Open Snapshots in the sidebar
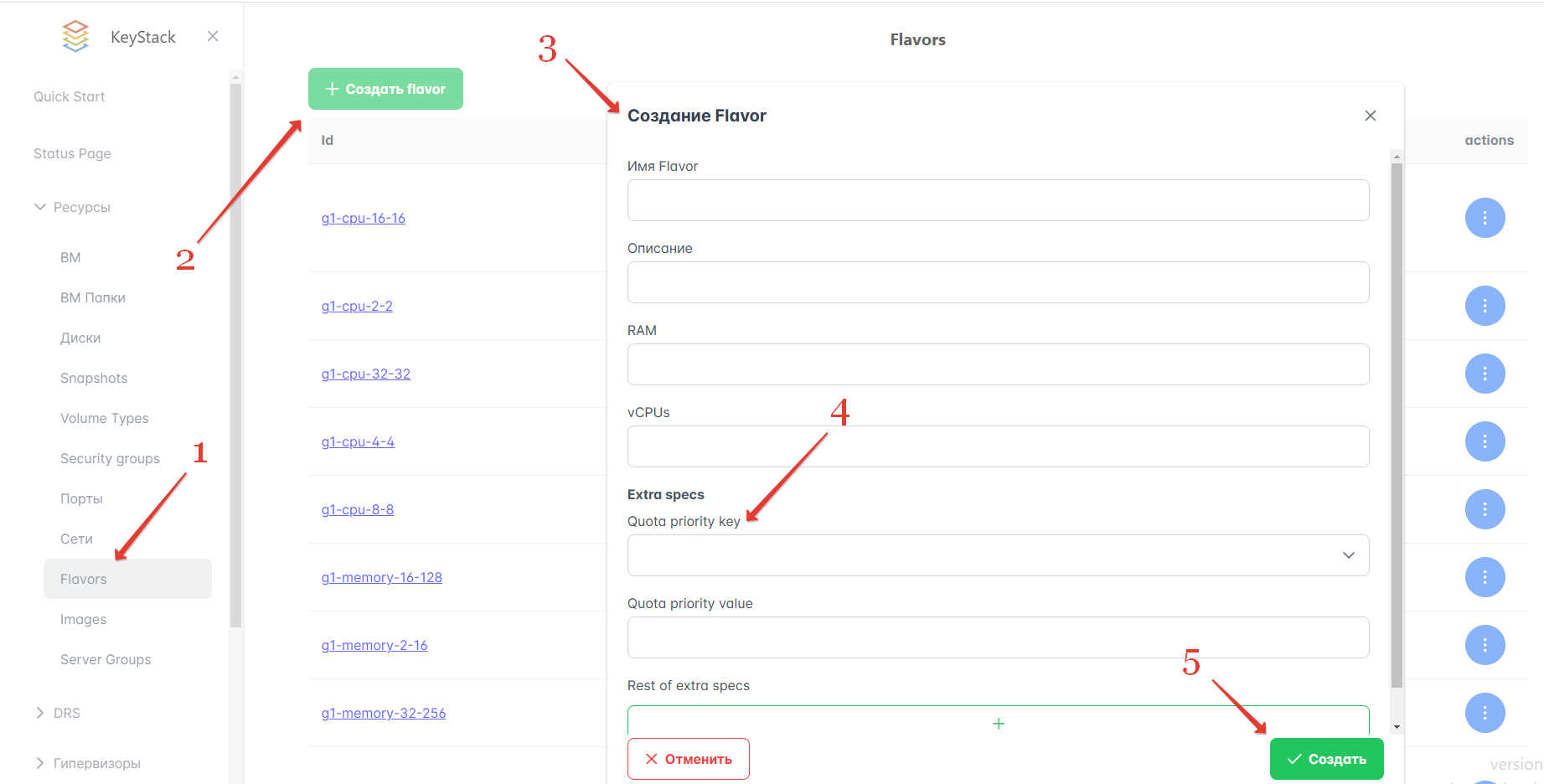 94,378
